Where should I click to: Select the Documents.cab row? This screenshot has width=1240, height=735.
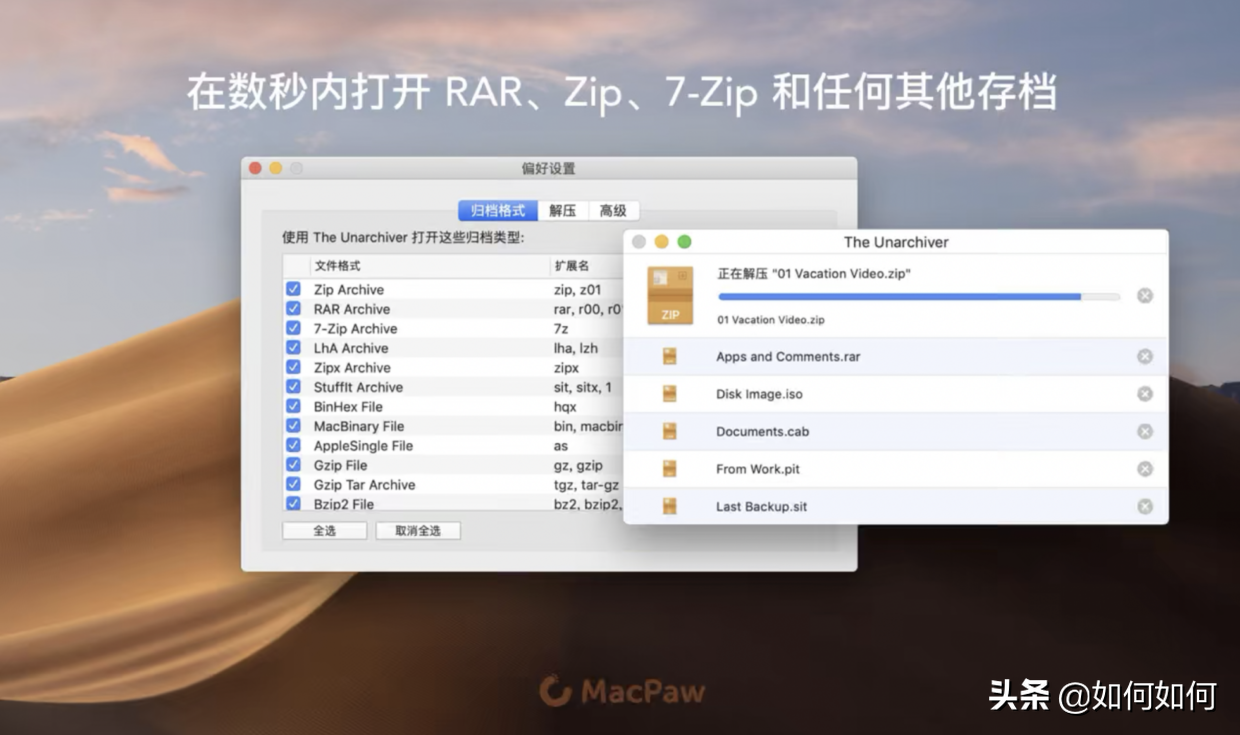(896, 431)
